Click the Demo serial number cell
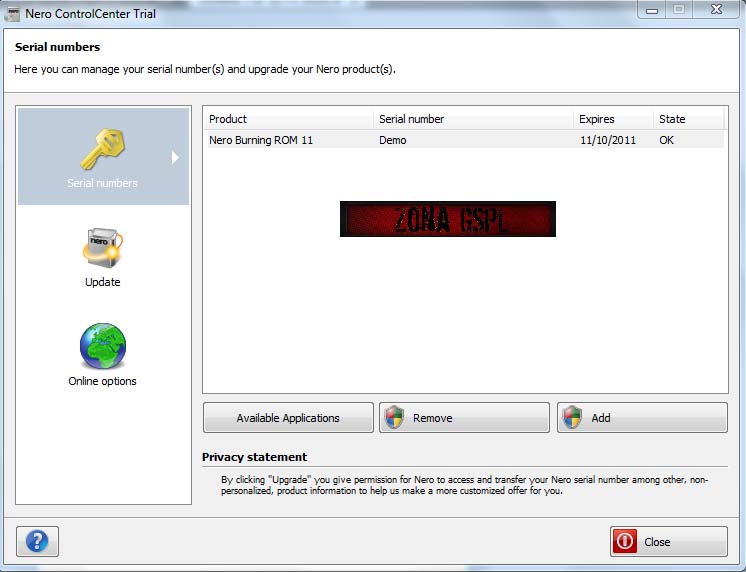 (393, 140)
